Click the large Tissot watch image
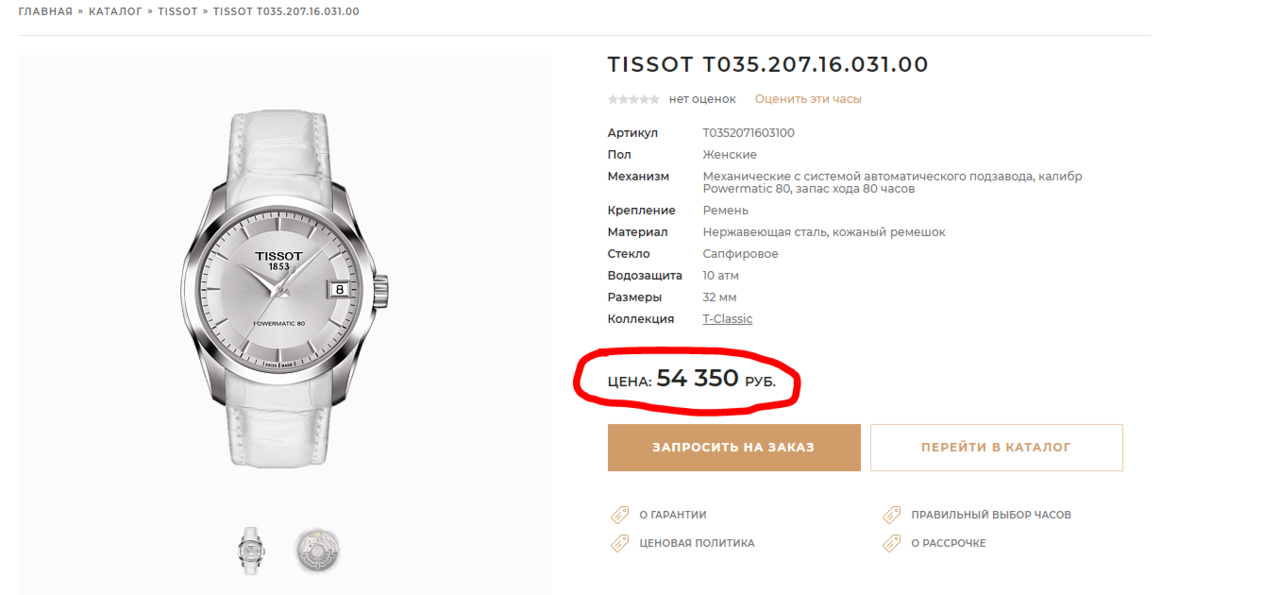The image size is (1280, 595). pyautogui.click(x=284, y=290)
